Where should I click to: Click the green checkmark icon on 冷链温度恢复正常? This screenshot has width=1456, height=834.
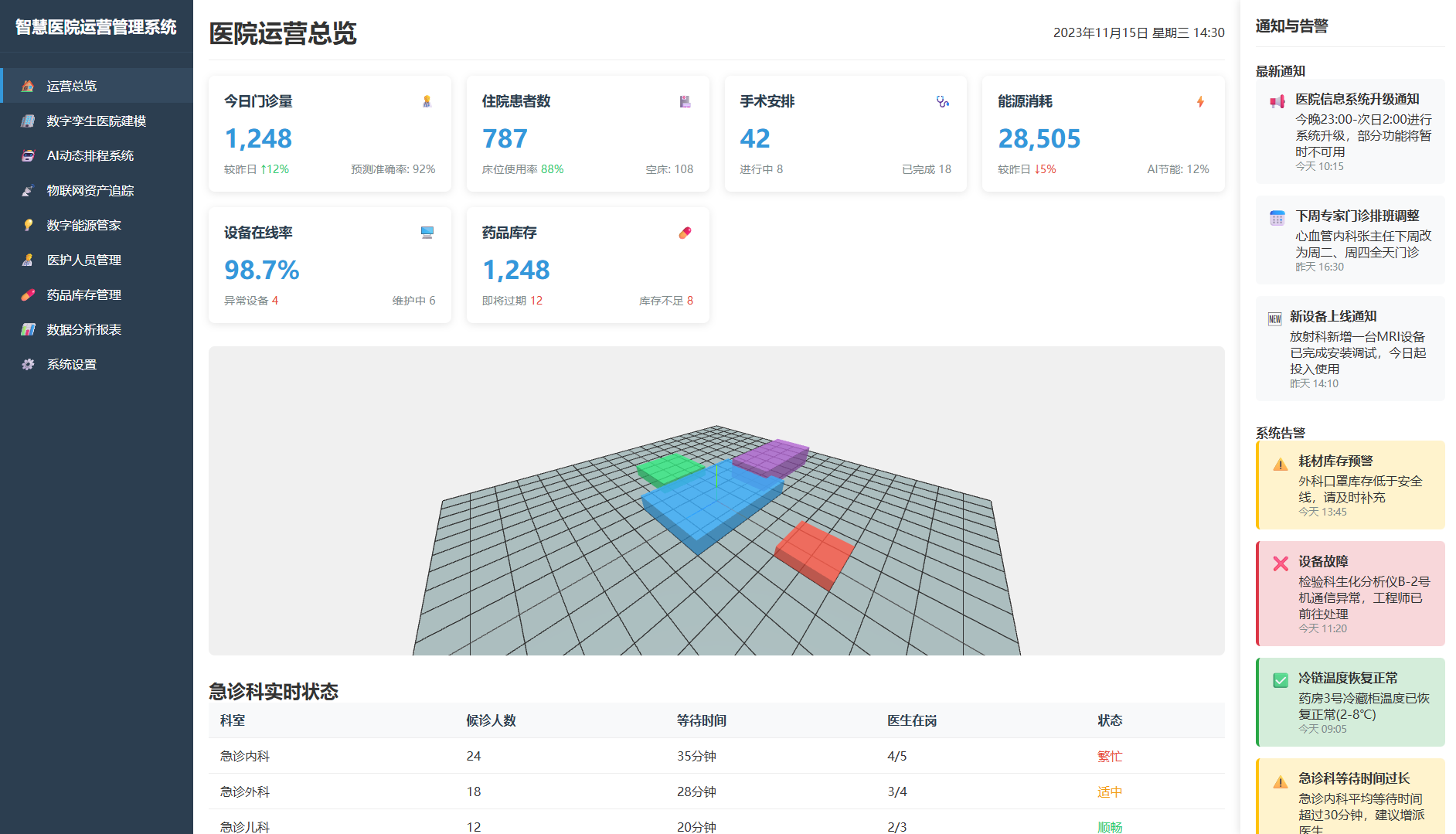(x=1281, y=680)
